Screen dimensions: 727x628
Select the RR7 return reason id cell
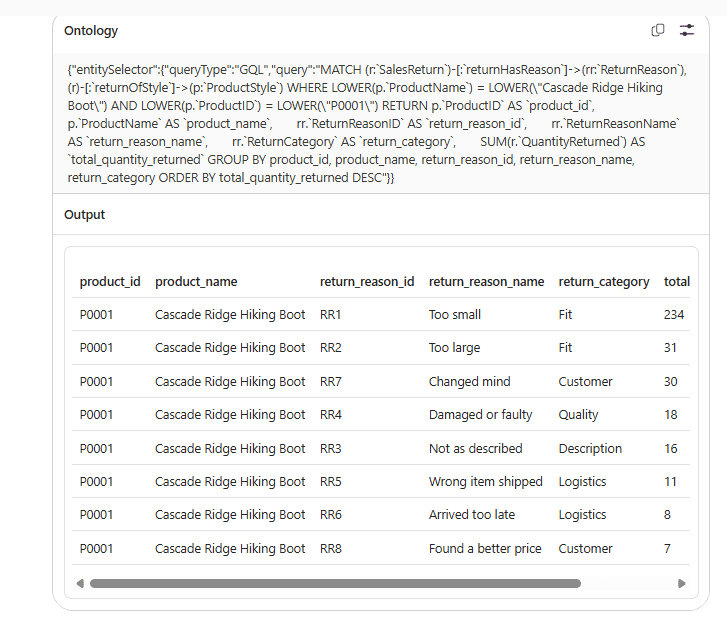click(x=331, y=381)
